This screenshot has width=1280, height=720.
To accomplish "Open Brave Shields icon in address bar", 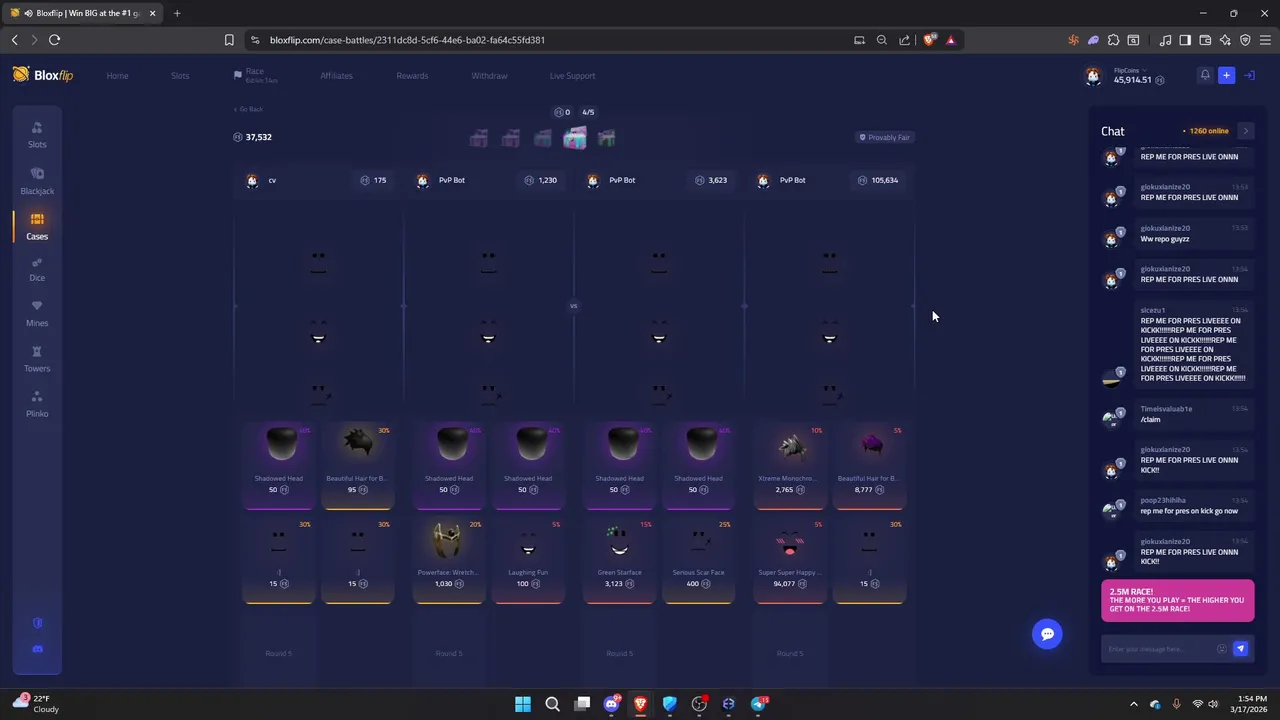I will 929,40.
